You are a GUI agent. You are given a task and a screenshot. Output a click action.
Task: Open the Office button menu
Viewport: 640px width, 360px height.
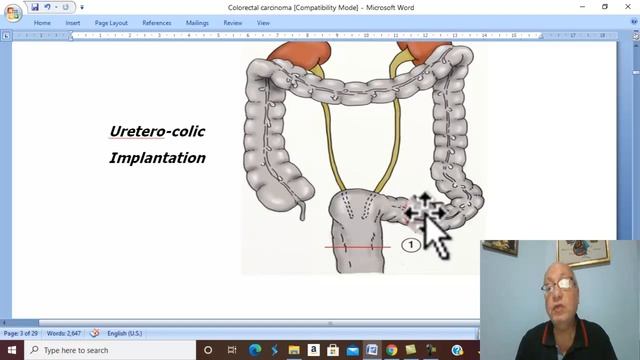click(13, 13)
